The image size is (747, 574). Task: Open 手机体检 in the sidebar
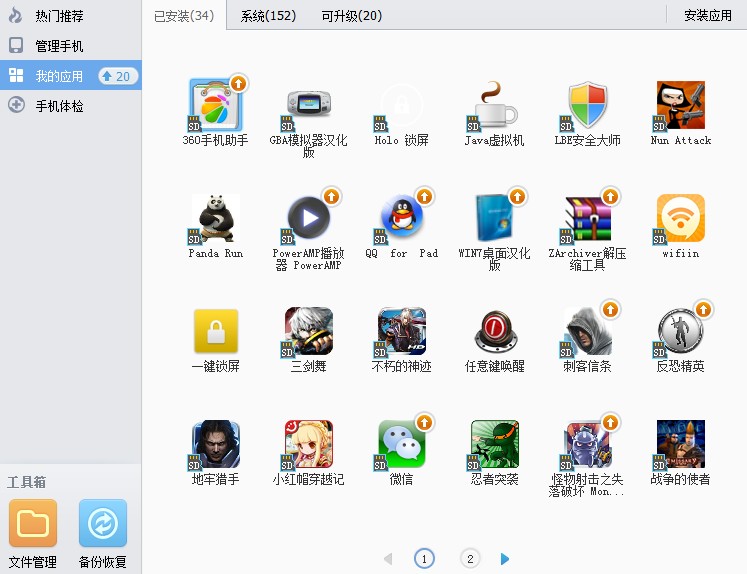click(x=71, y=105)
